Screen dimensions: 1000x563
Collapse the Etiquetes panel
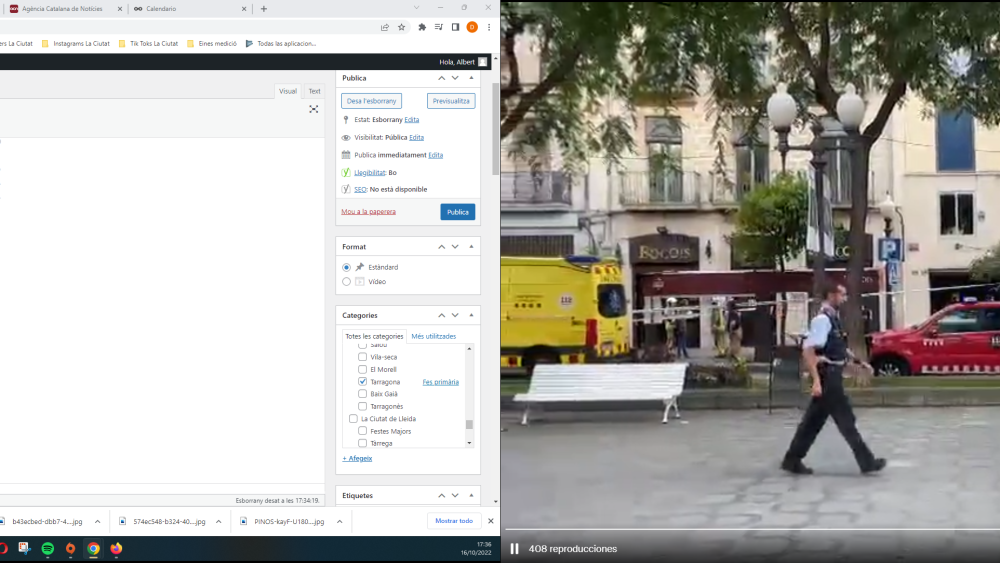pos(471,495)
